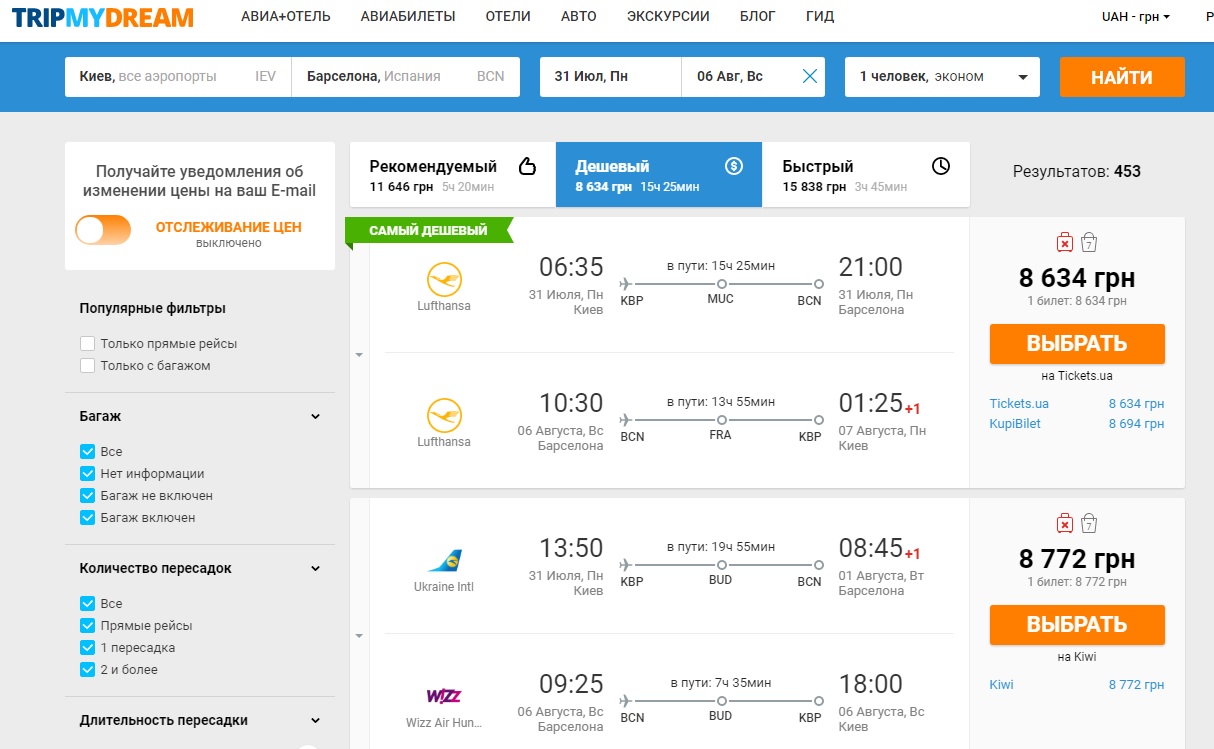Viewport: 1214px width, 749px height.
Task: Check 'Только прямые рейсы' filter
Action: point(88,344)
